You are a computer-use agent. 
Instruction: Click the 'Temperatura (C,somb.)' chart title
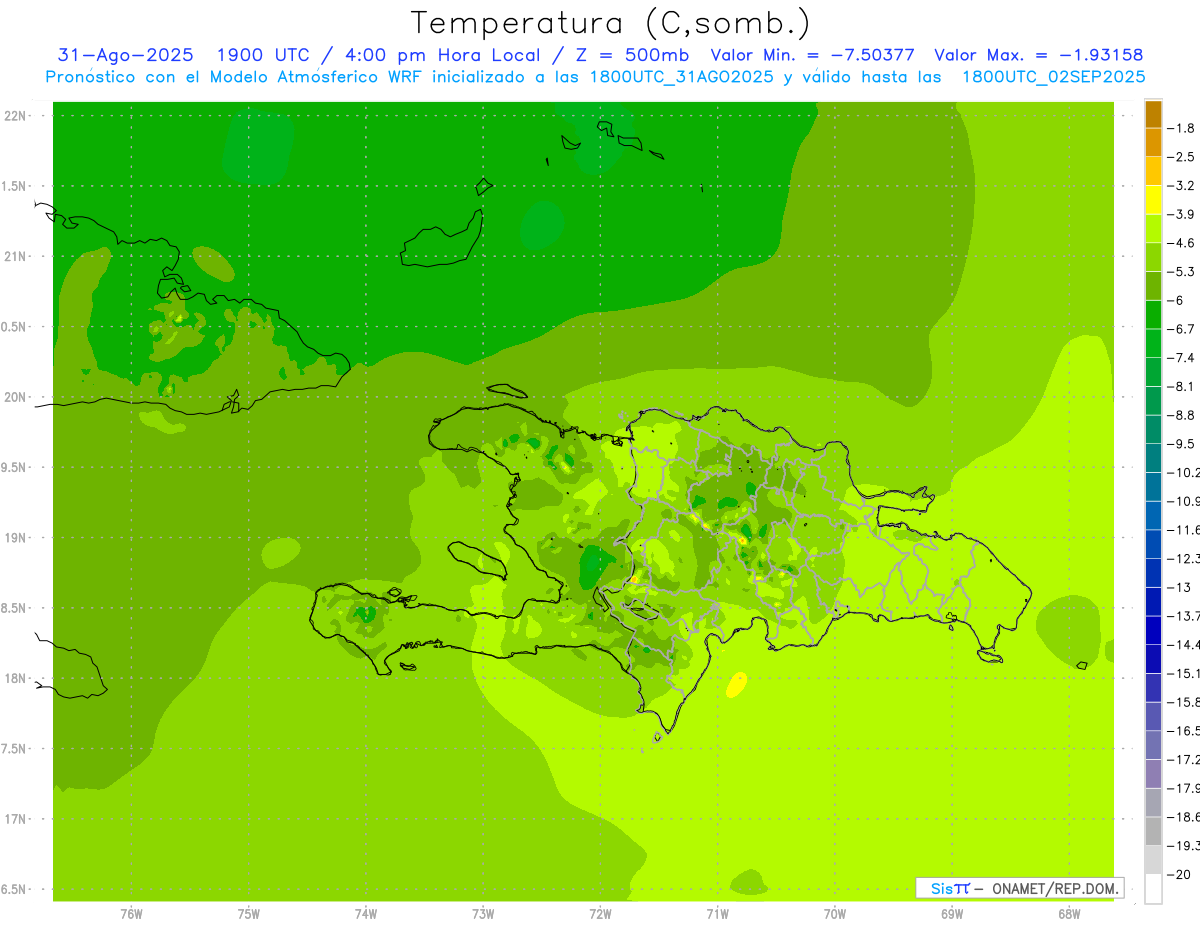pyautogui.click(x=611, y=23)
